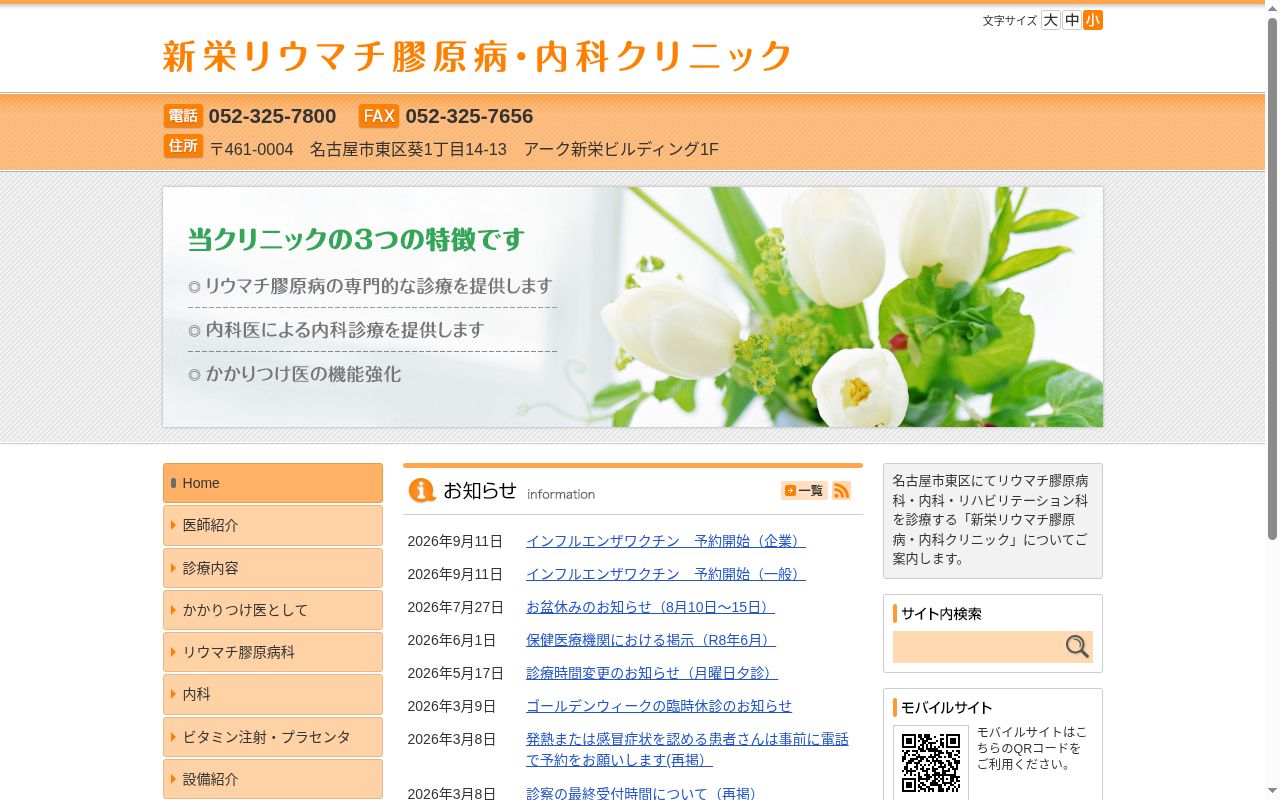
Task: Open the 一覧 news list button
Action: [804, 490]
